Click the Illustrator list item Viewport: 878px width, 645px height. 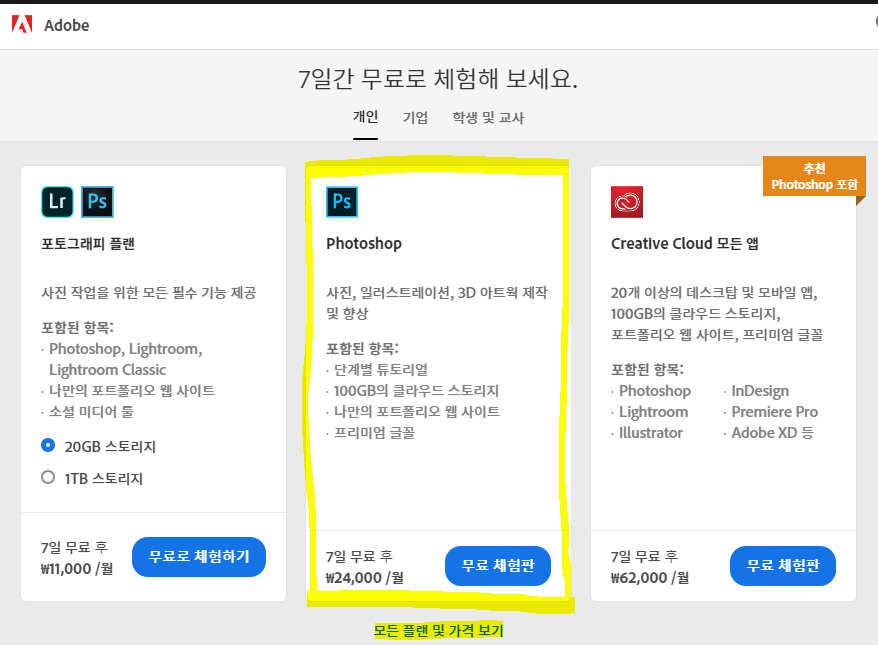[651, 433]
